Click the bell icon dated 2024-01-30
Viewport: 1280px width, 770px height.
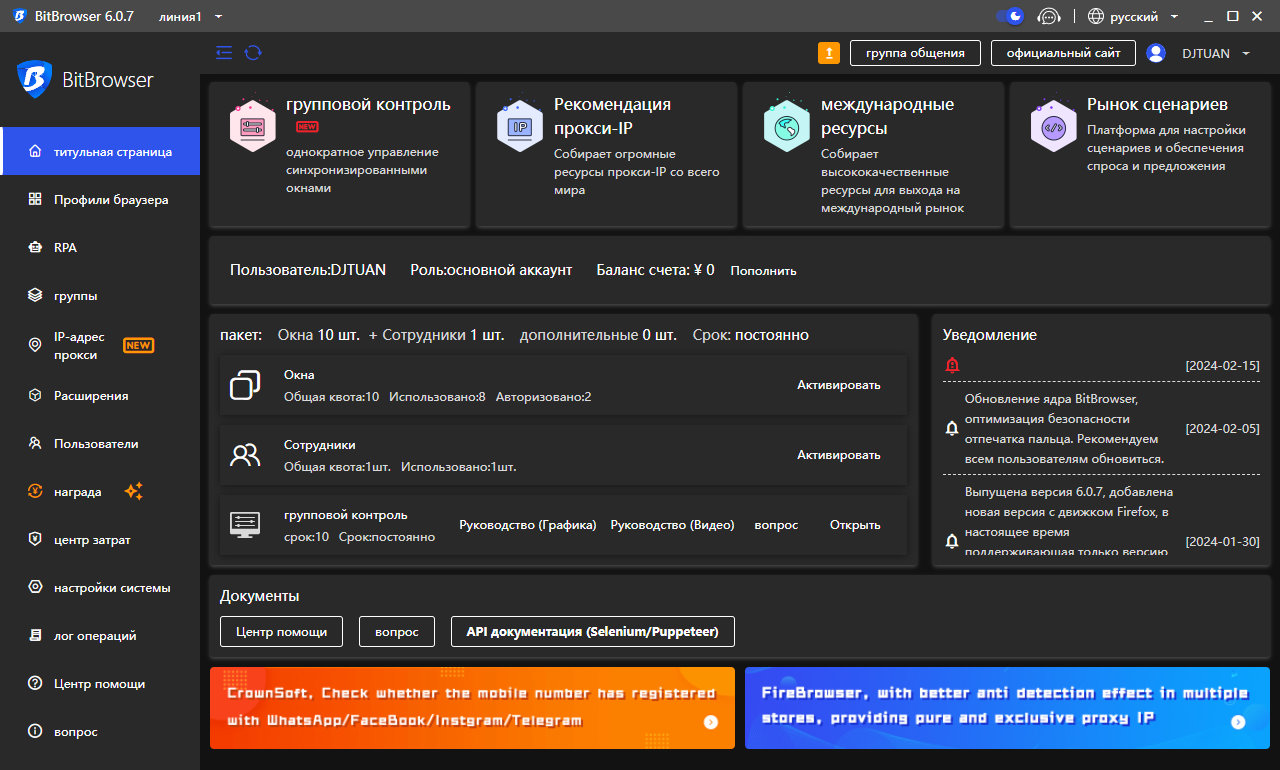pos(952,541)
